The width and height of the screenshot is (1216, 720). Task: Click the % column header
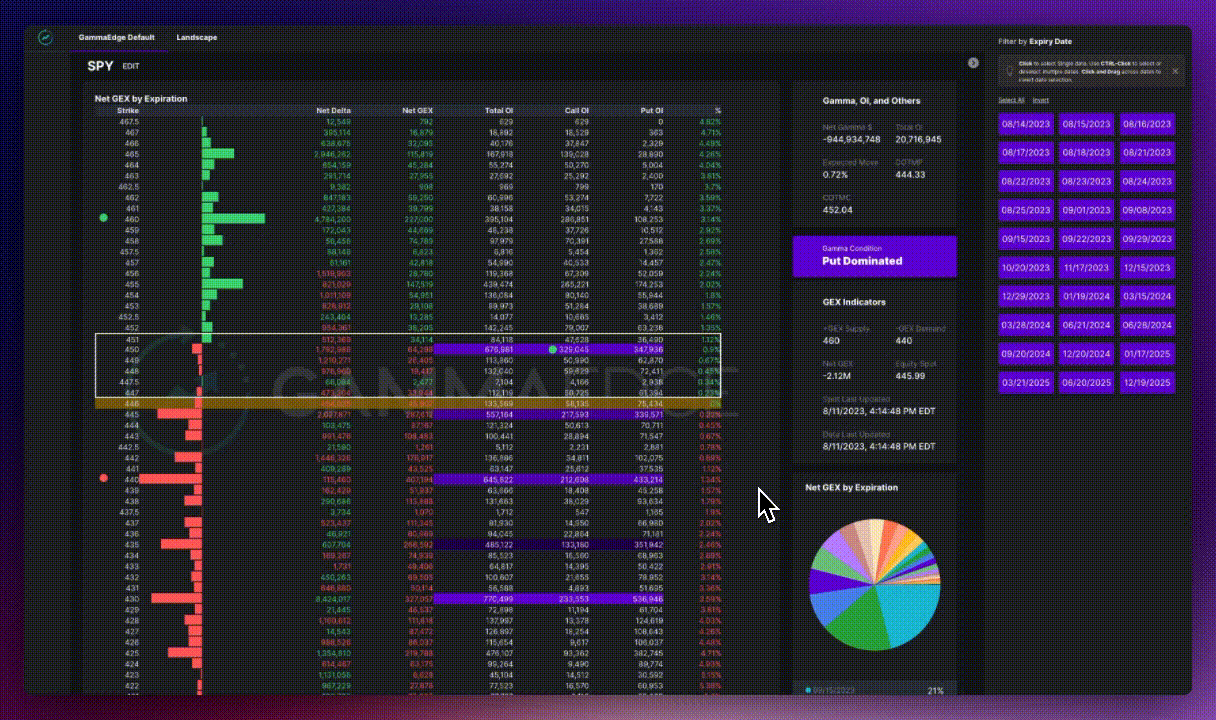717,110
